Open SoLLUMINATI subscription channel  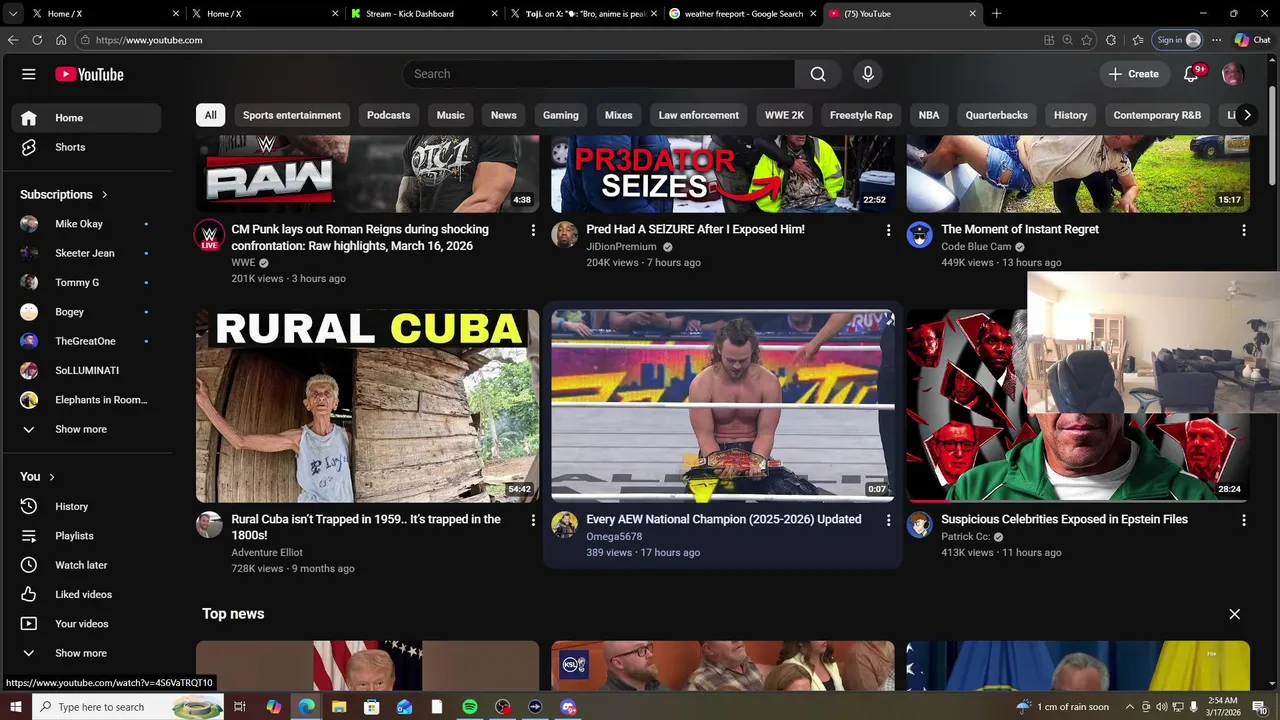point(86,370)
